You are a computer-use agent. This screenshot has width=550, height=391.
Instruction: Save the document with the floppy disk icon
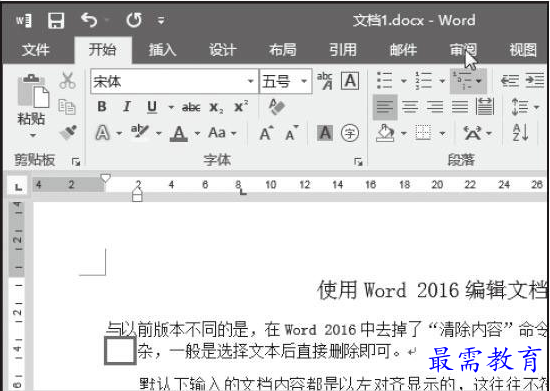[x=56, y=21]
